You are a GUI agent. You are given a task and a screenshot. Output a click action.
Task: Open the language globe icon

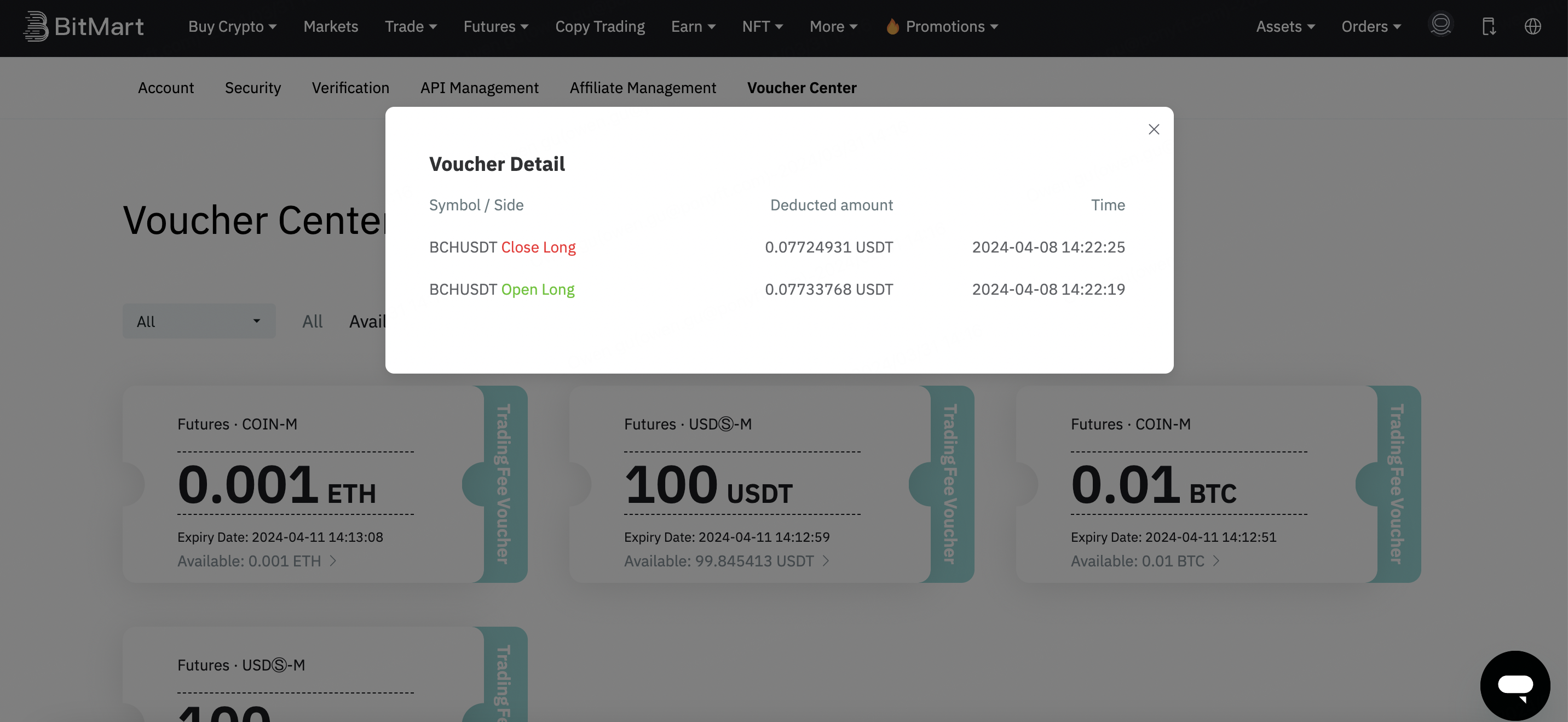(x=1532, y=26)
